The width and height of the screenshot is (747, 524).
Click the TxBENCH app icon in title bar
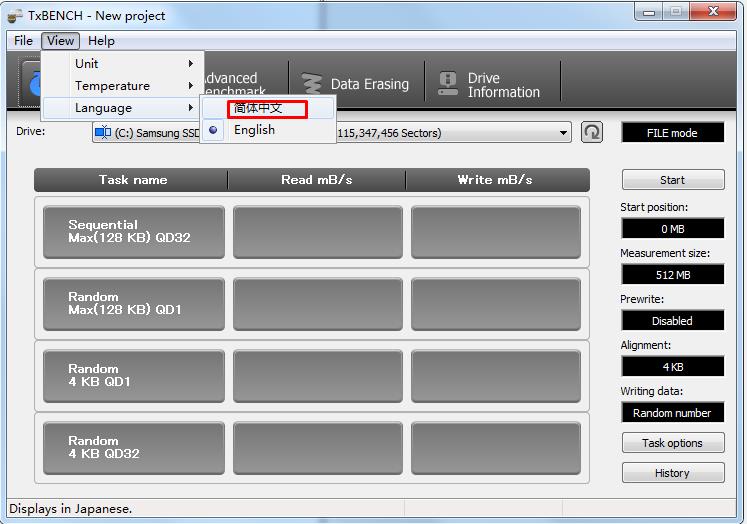point(15,16)
